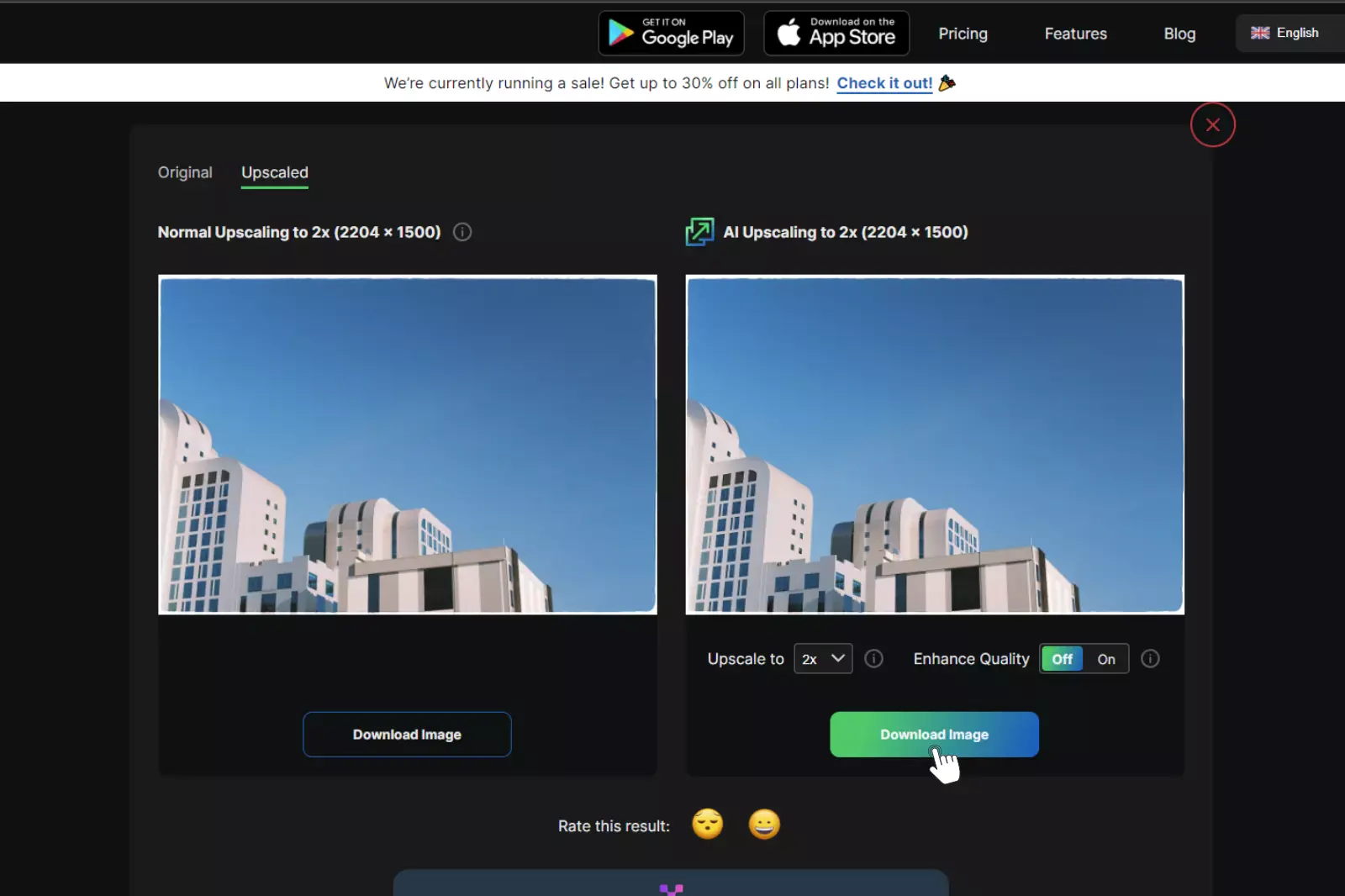The width and height of the screenshot is (1345, 896).
Task: Click the info icon beside Enhance Quality
Action: pyautogui.click(x=1150, y=659)
